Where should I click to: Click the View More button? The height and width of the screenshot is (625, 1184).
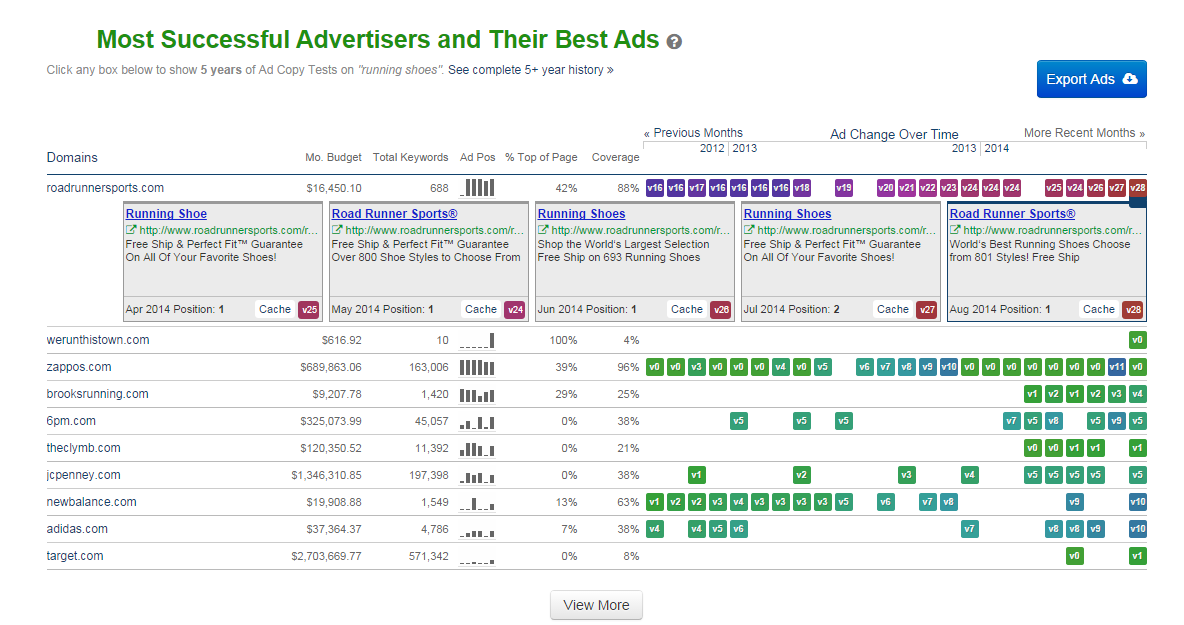click(x=596, y=605)
